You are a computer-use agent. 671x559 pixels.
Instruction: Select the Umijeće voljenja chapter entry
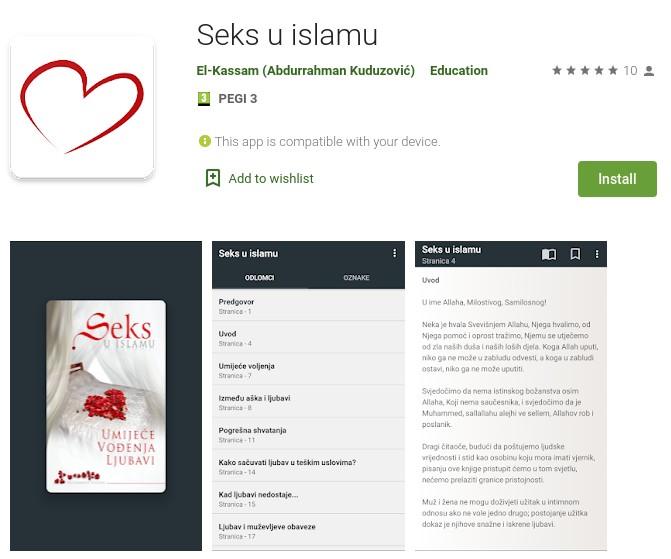(308, 370)
